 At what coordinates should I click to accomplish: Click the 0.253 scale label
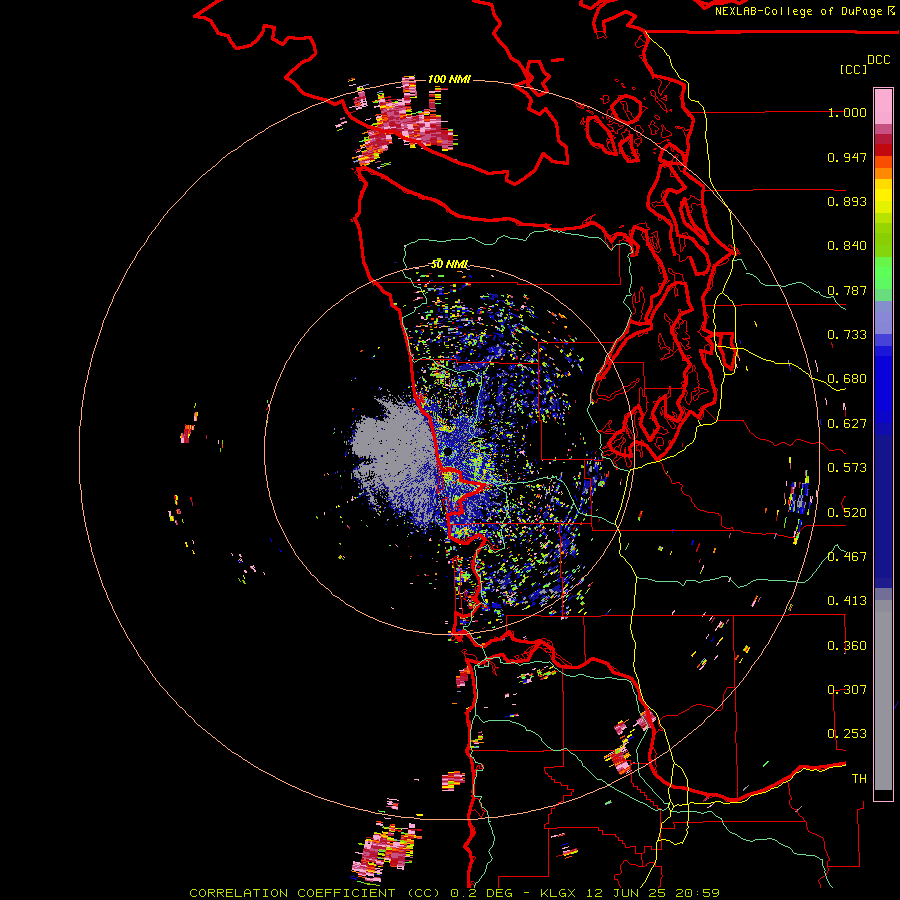pyautogui.click(x=847, y=734)
